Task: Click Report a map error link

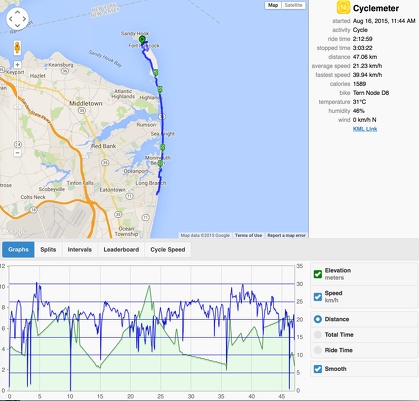Action: [286, 235]
